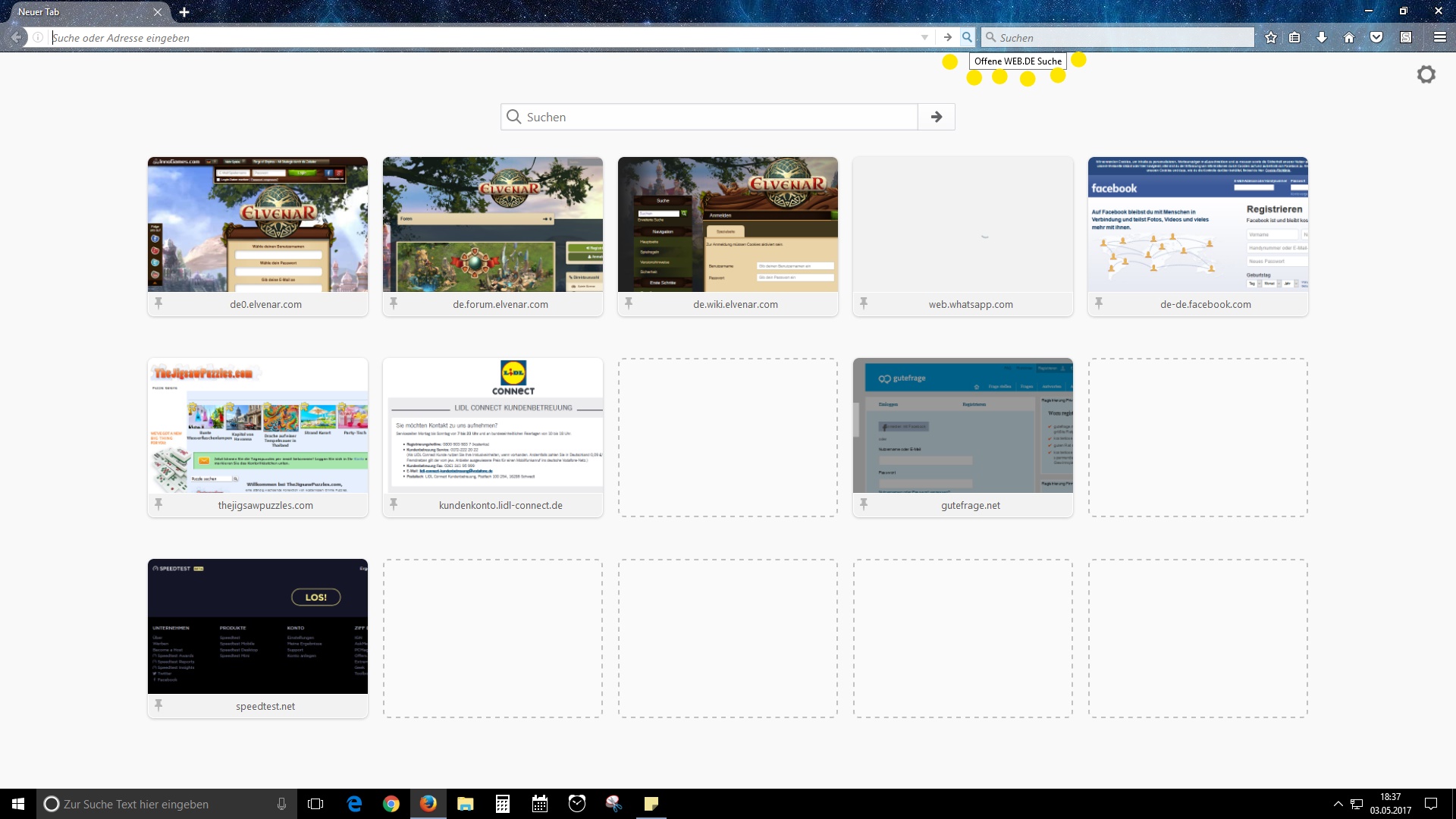Go to homepage with the home icon
The height and width of the screenshot is (819, 1456).
pyautogui.click(x=1349, y=36)
